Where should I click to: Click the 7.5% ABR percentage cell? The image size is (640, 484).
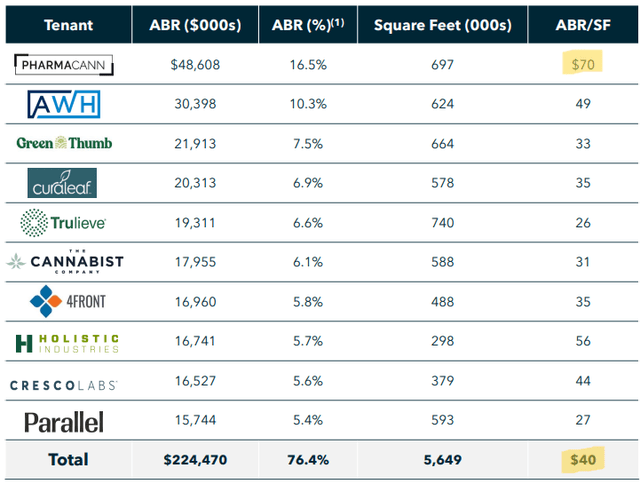click(308, 144)
